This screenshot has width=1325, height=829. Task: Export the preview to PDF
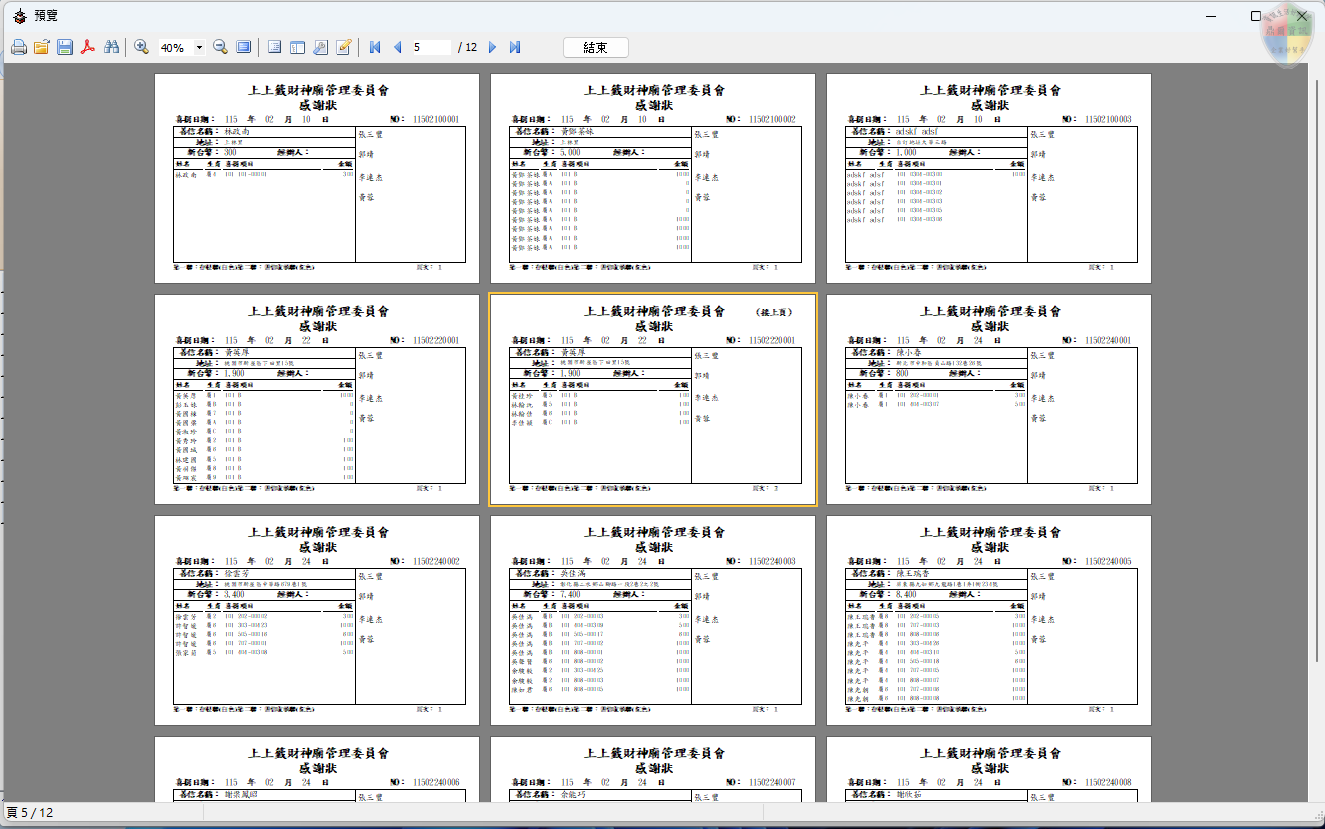tap(88, 47)
